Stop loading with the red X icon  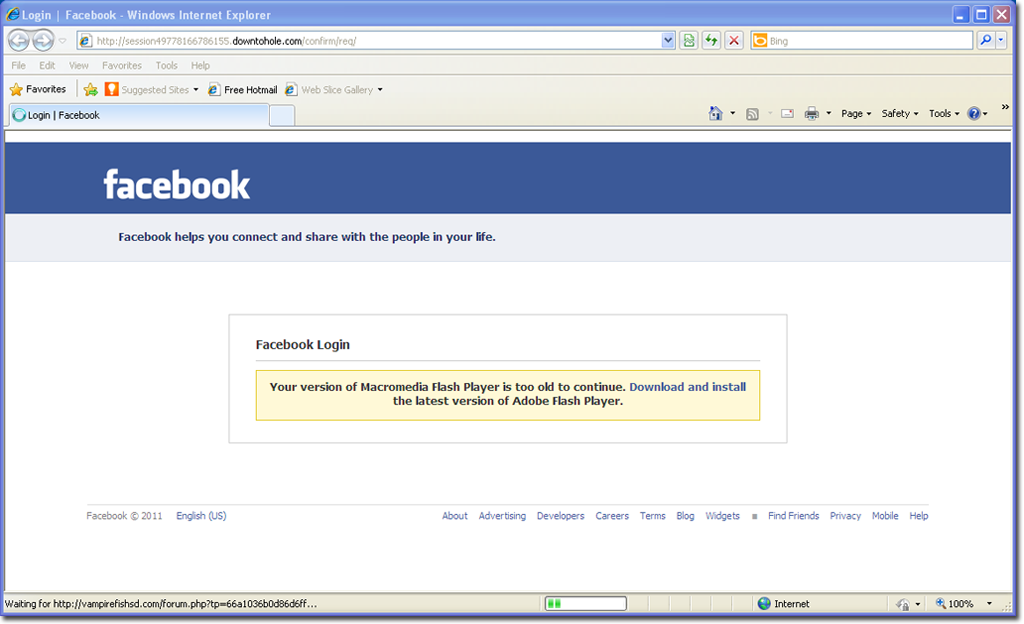coord(734,40)
